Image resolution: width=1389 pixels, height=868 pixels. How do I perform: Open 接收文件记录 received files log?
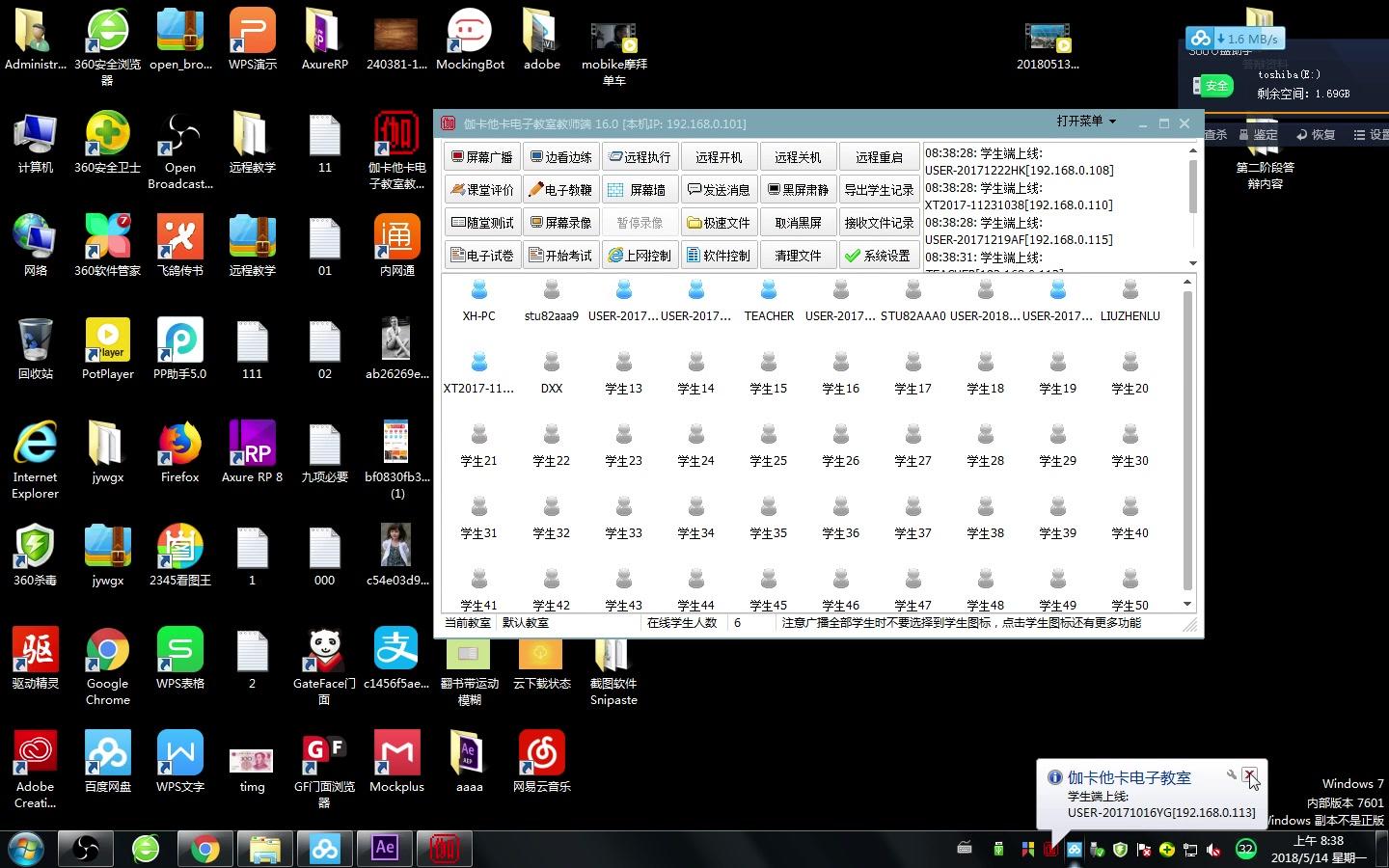(879, 223)
